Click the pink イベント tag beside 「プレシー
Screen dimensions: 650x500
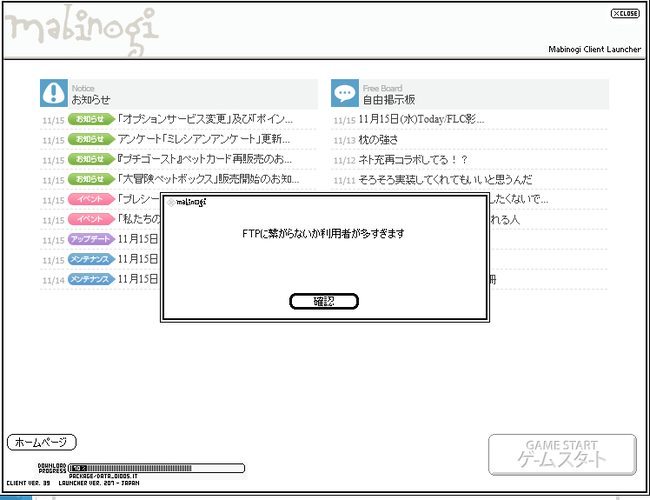click(91, 199)
